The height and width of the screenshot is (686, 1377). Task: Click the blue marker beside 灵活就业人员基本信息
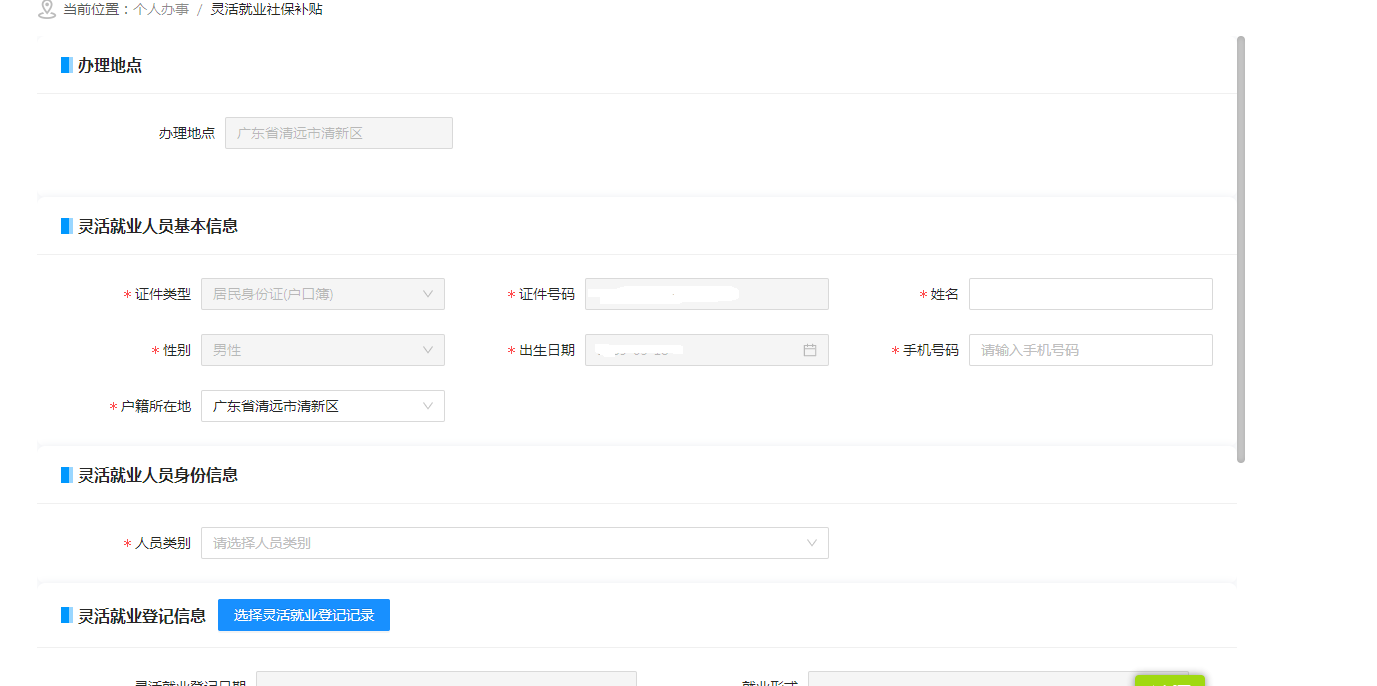pos(65,225)
